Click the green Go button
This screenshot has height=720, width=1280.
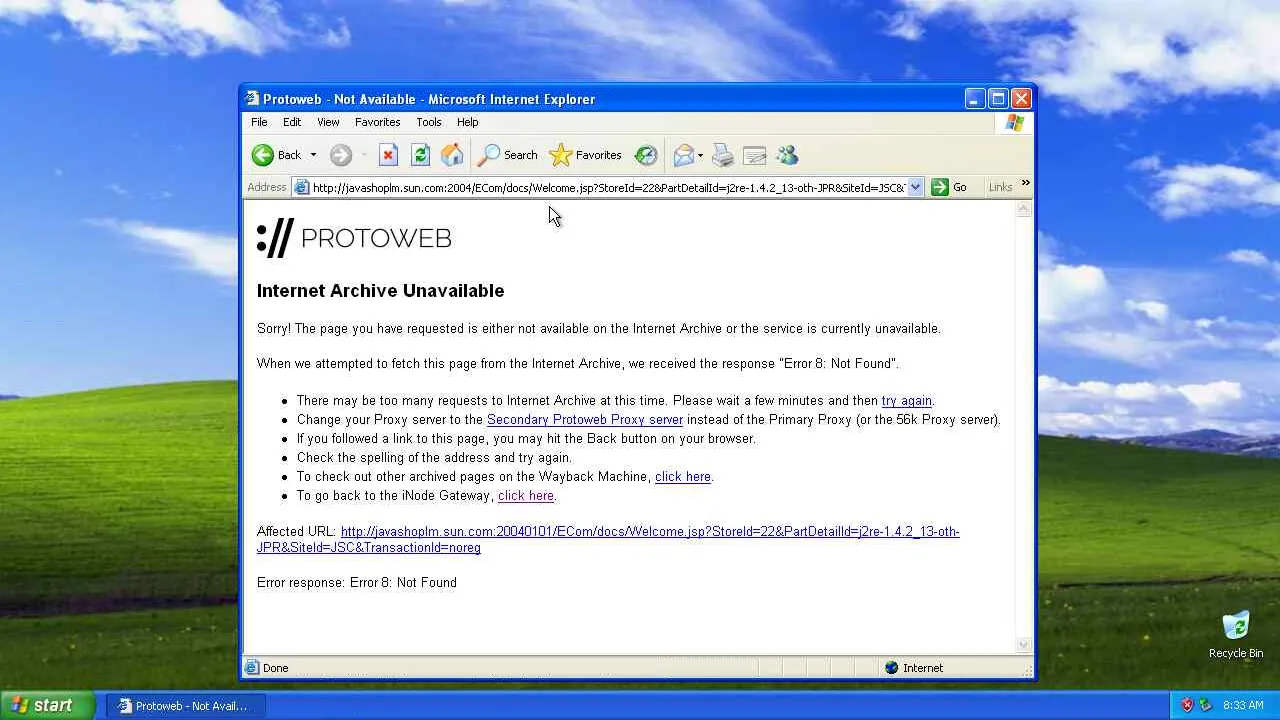(949, 187)
